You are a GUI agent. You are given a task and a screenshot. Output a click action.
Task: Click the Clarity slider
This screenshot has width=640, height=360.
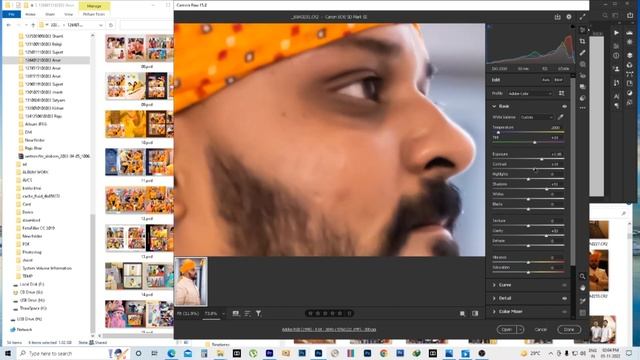click(x=528, y=236)
